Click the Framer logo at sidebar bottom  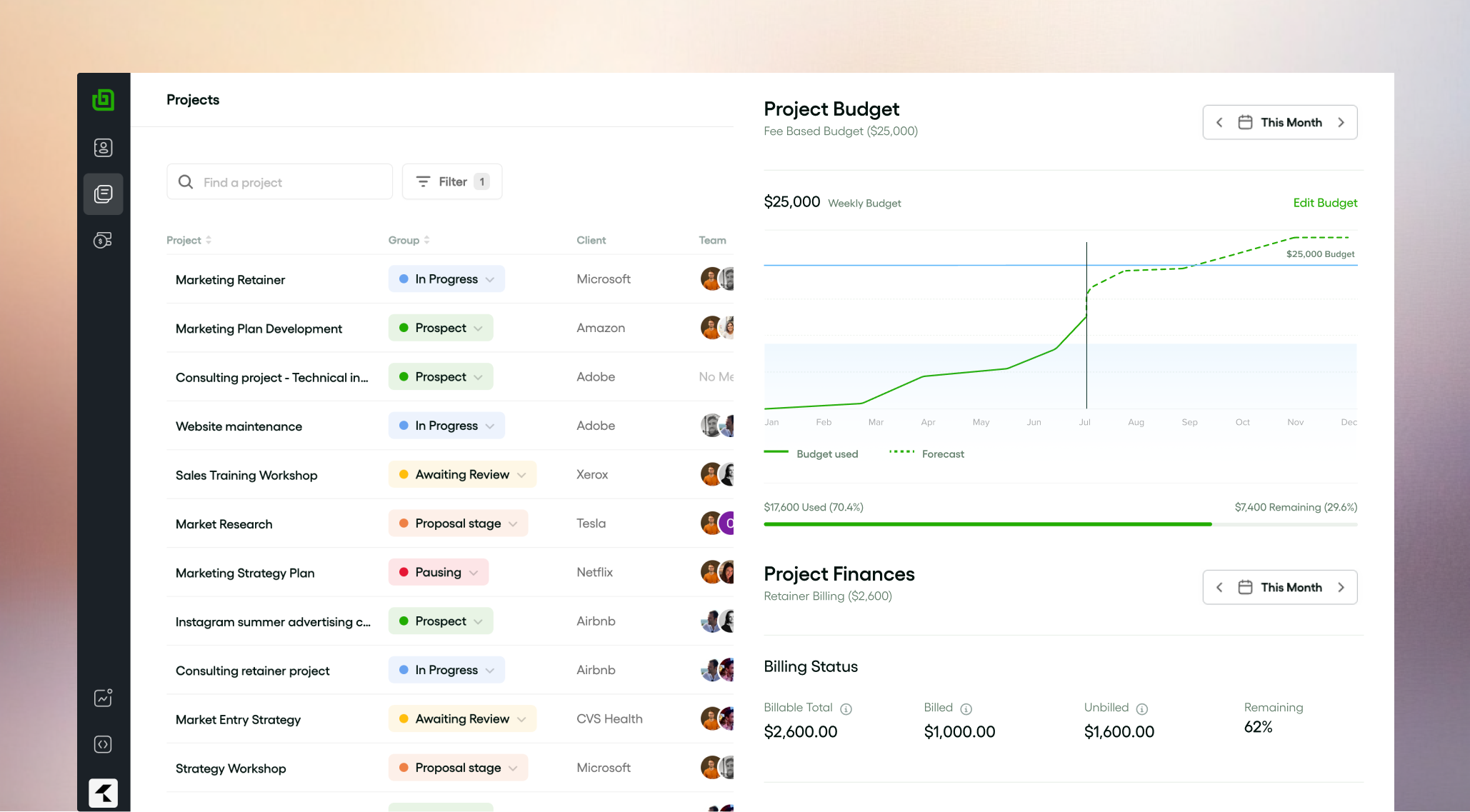pos(104,793)
